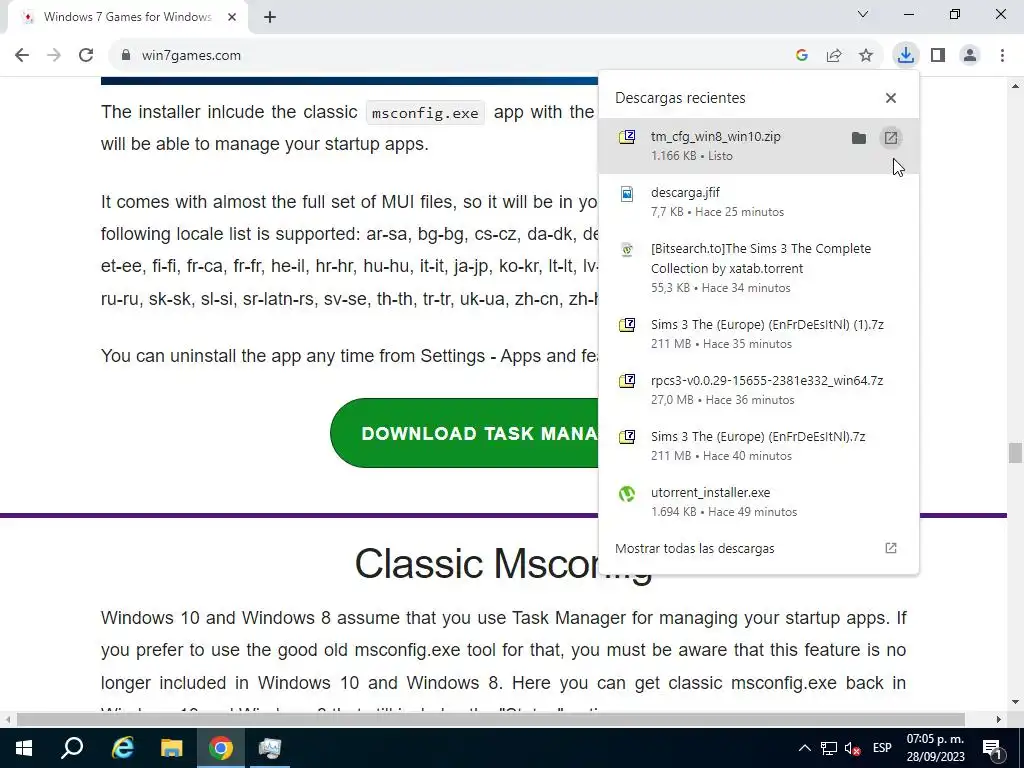Click the rpcs3 7z archive icon

pos(627,381)
